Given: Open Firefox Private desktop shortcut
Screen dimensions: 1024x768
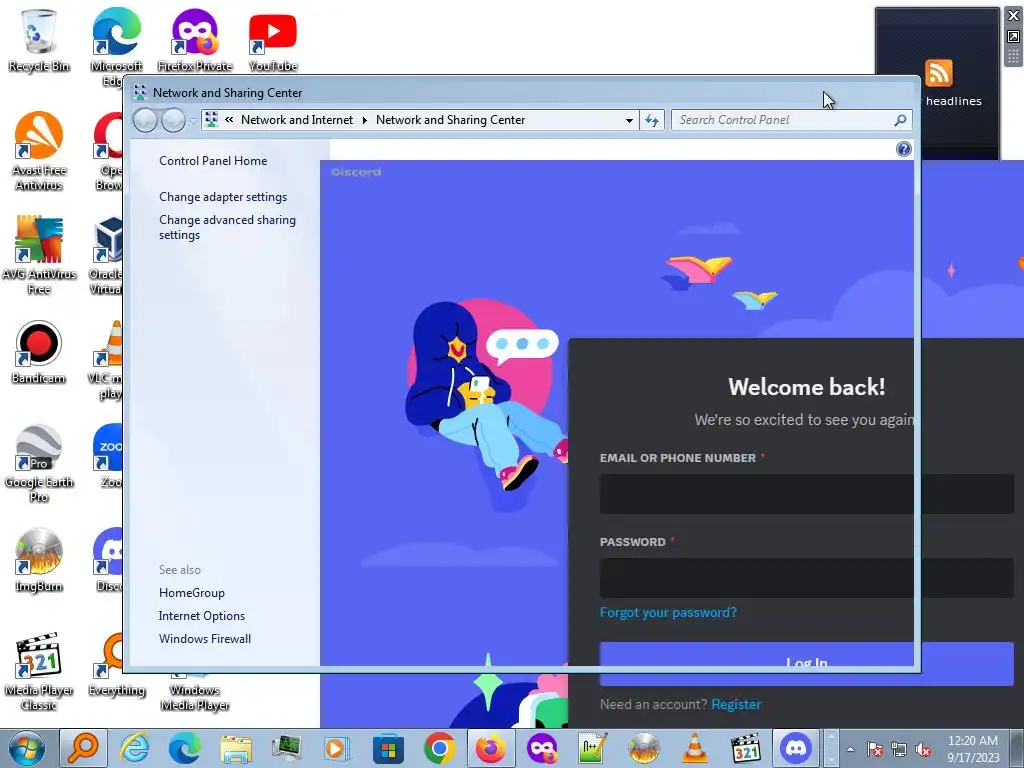Looking at the screenshot, I should (195, 40).
